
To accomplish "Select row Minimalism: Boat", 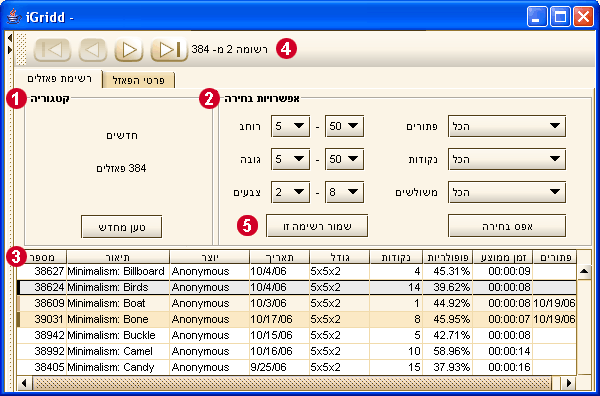I will 297,303.
